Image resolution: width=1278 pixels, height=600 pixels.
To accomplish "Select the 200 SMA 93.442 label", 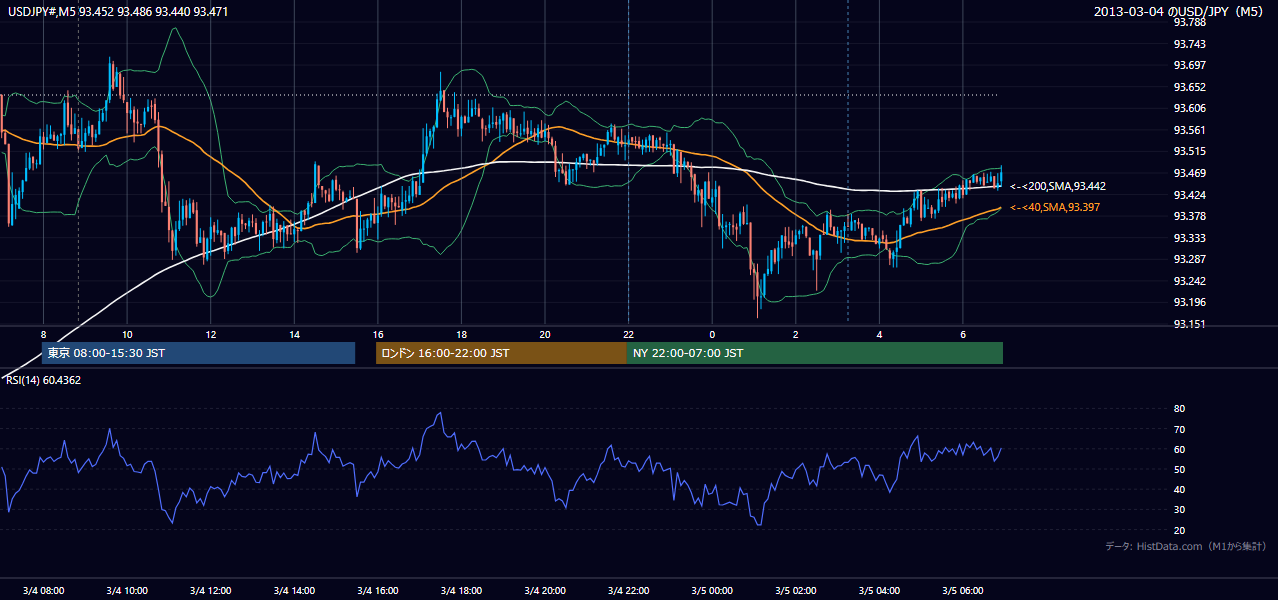I will click(1058, 186).
